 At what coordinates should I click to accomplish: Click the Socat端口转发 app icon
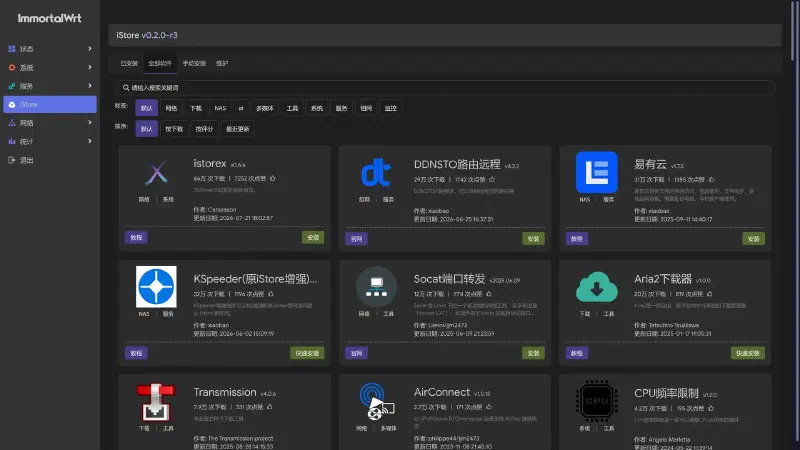click(376, 287)
